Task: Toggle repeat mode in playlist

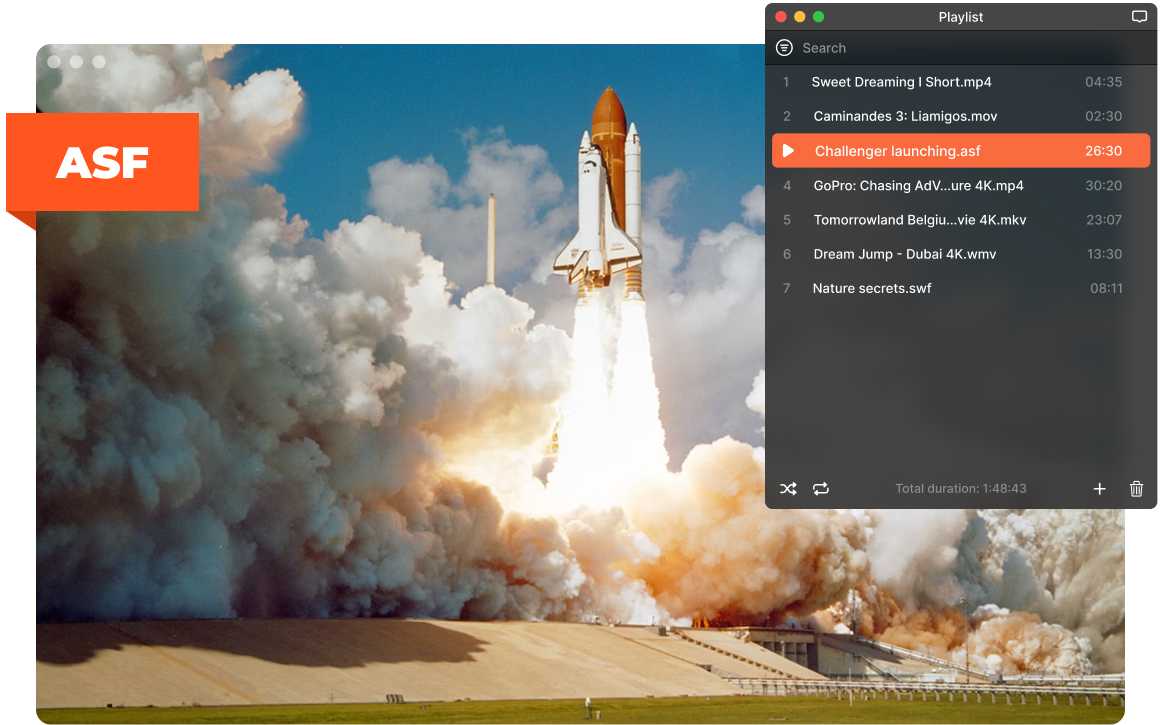Action: (820, 489)
